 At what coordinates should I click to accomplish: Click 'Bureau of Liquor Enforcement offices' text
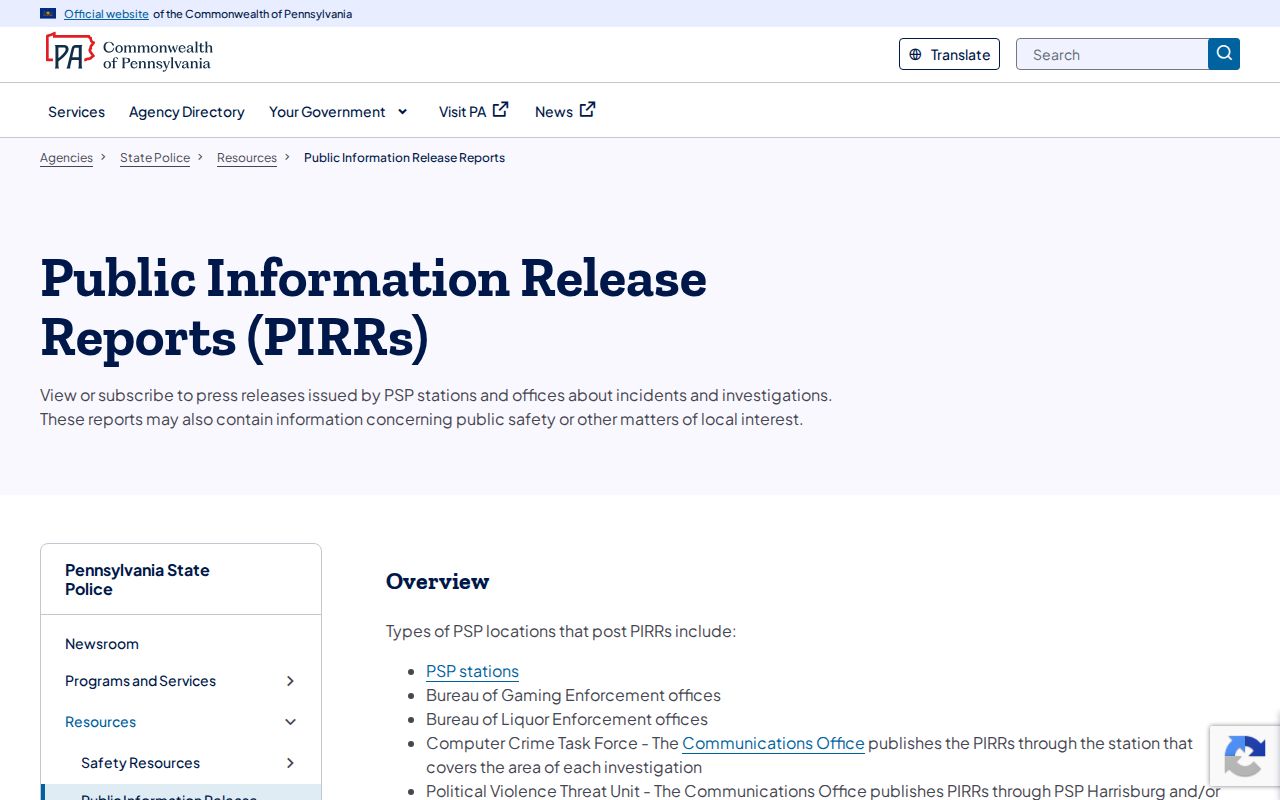pyautogui.click(x=567, y=719)
